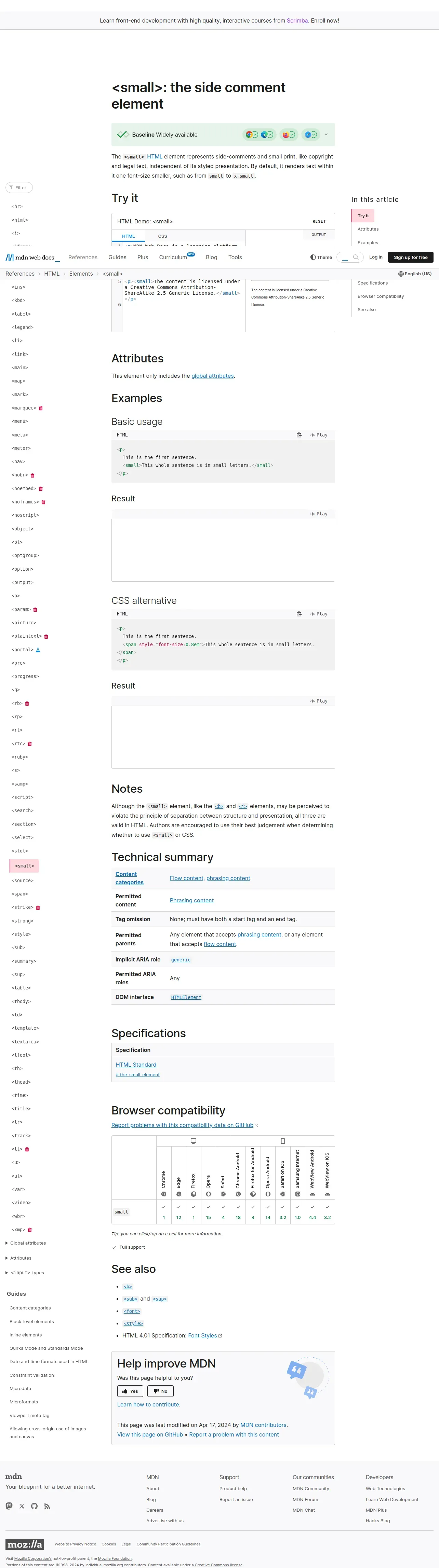Switch to the HTML tab in HTML Demo

(x=129, y=236)
